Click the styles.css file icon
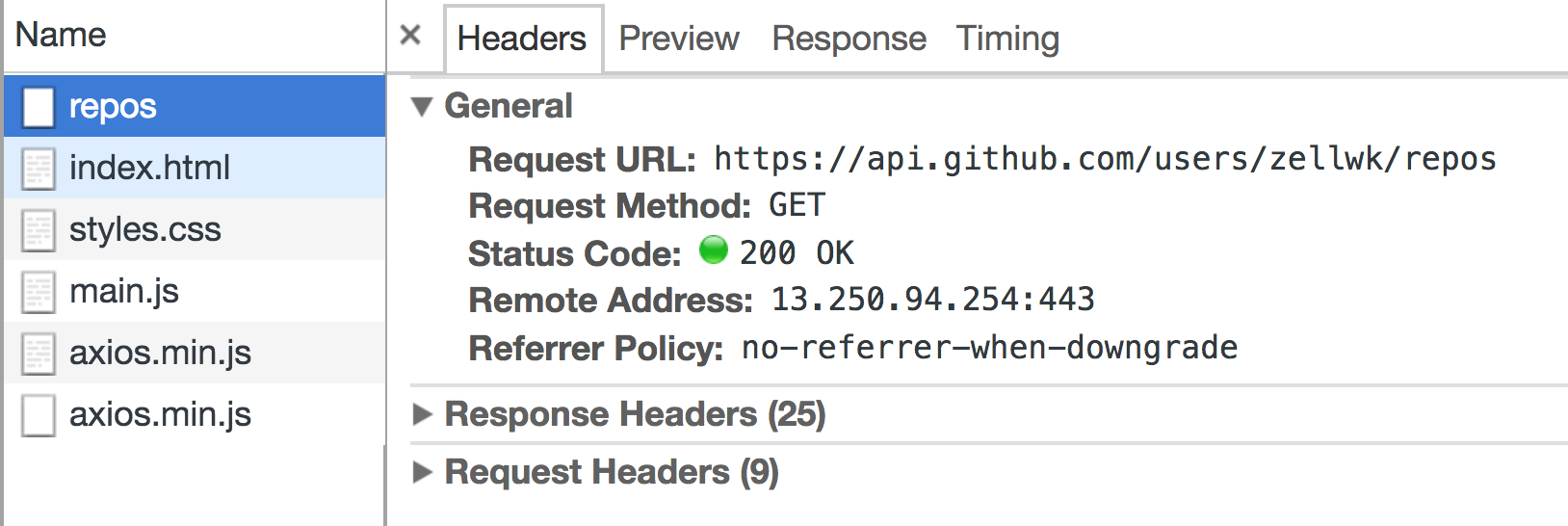 click(39, 230)
